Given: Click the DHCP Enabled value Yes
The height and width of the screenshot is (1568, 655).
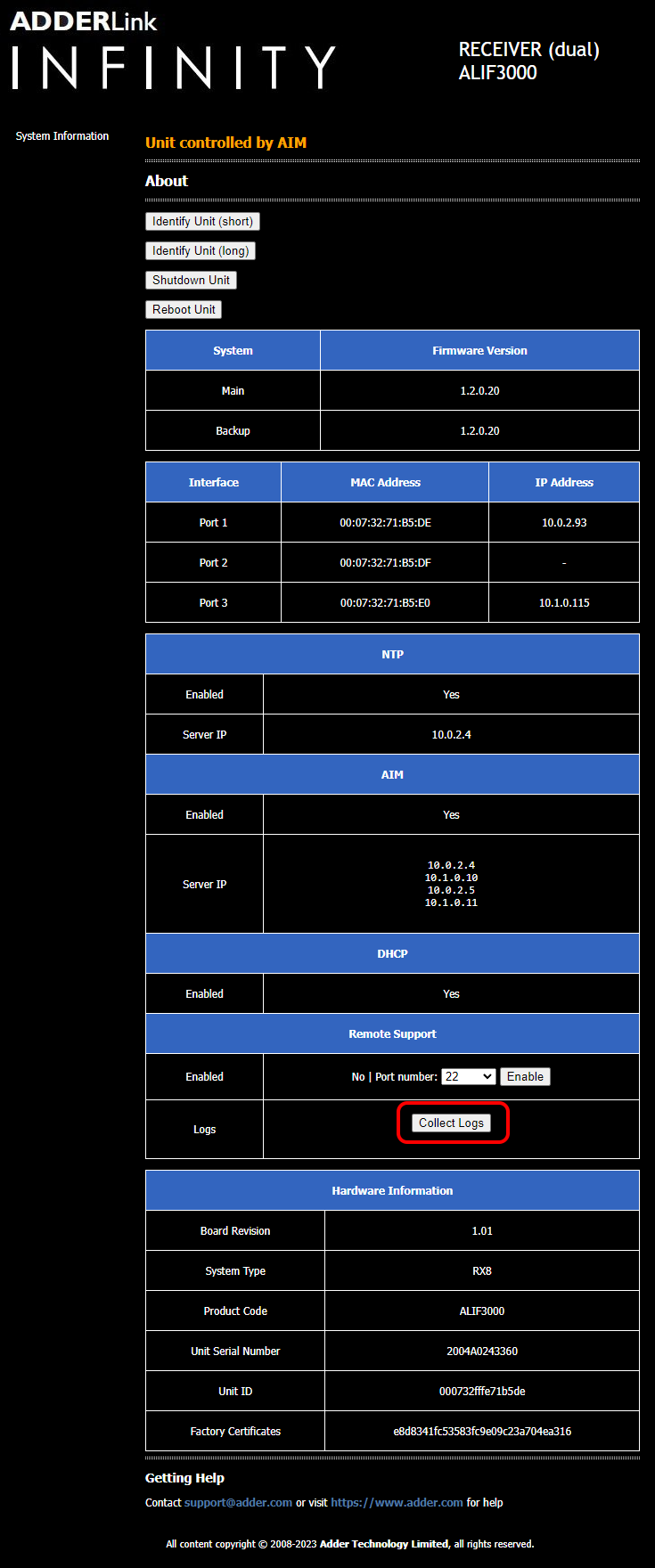Looking at the screenshot, I should pyautogui.click(x=451, y=994).
